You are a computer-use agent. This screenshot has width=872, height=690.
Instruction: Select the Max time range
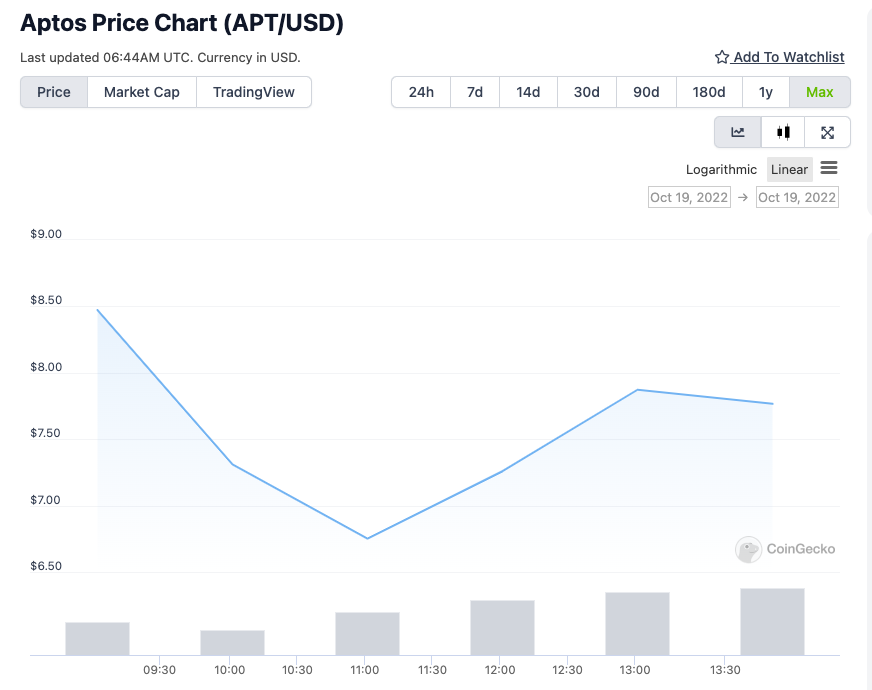click(820, 92)
